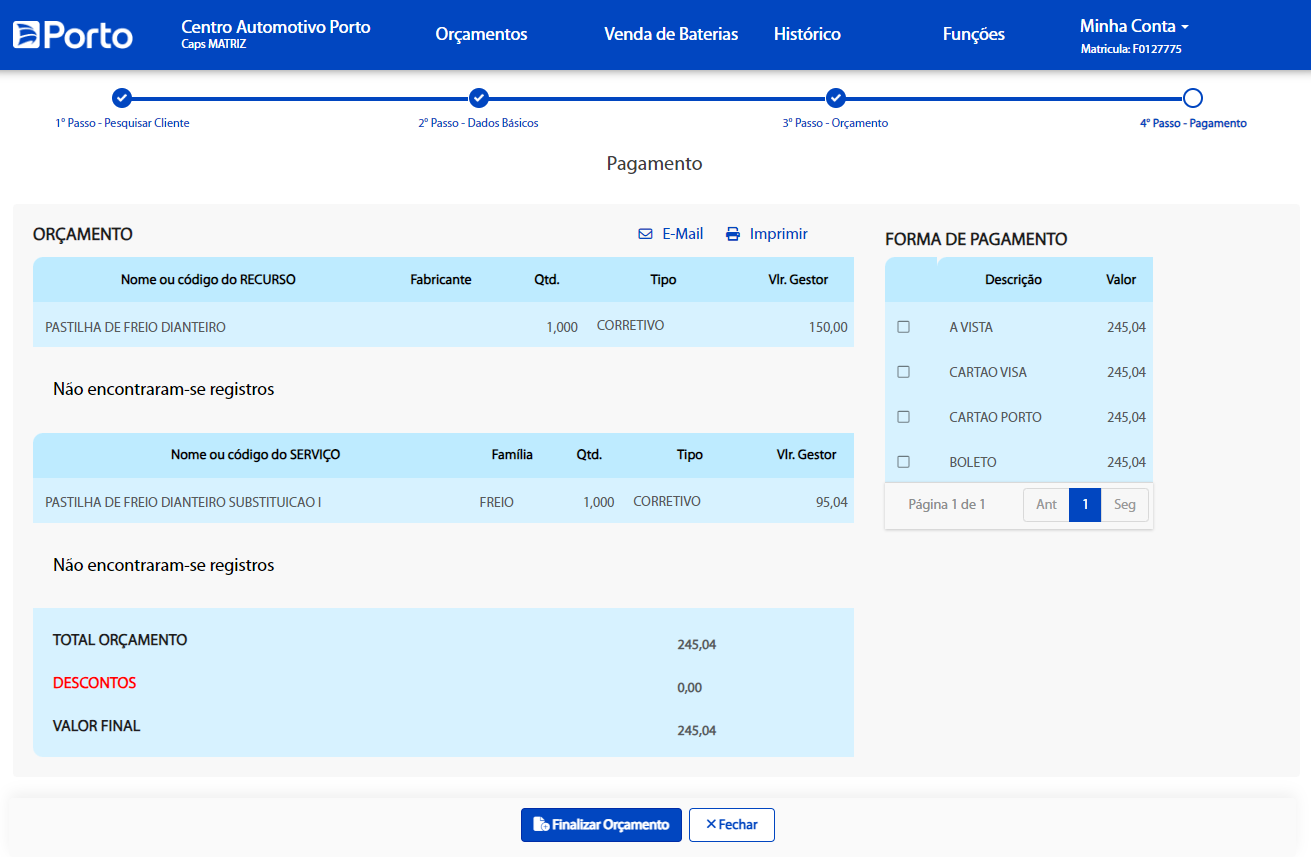Click 'Centro Automotivo Porto' title

tap(276, 27)
